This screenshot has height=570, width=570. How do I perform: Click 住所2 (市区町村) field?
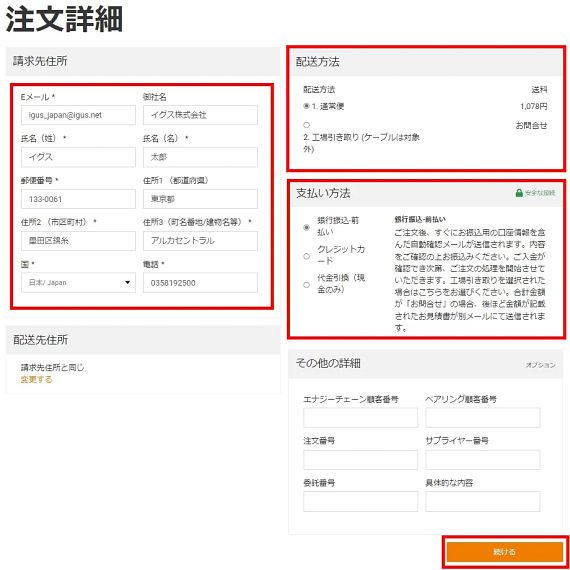pos(78,241)
